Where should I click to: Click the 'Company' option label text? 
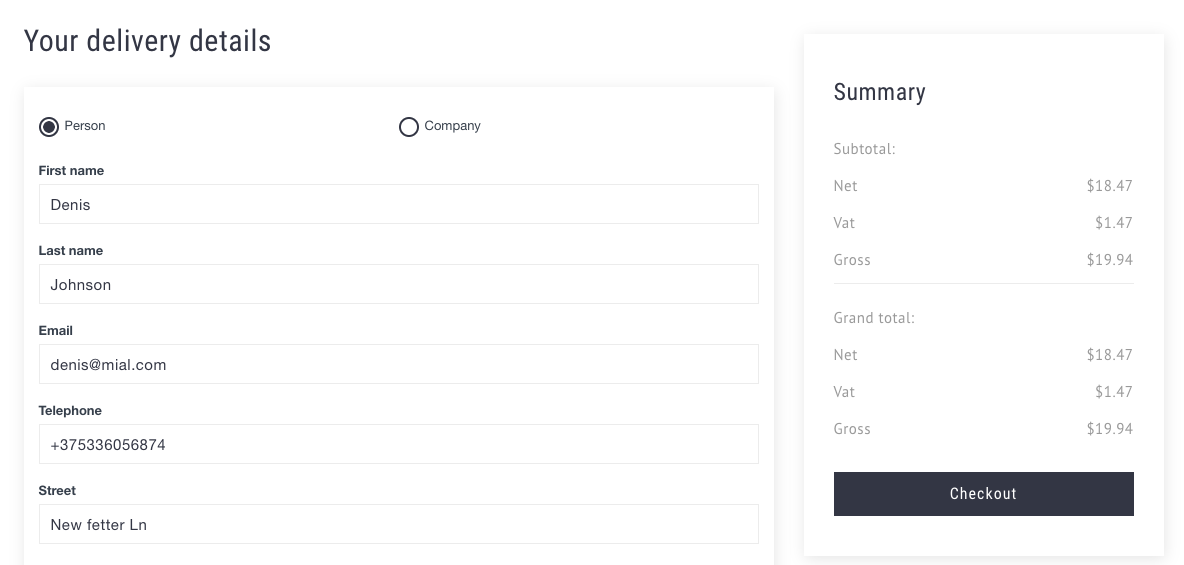[x=452, y=126]
